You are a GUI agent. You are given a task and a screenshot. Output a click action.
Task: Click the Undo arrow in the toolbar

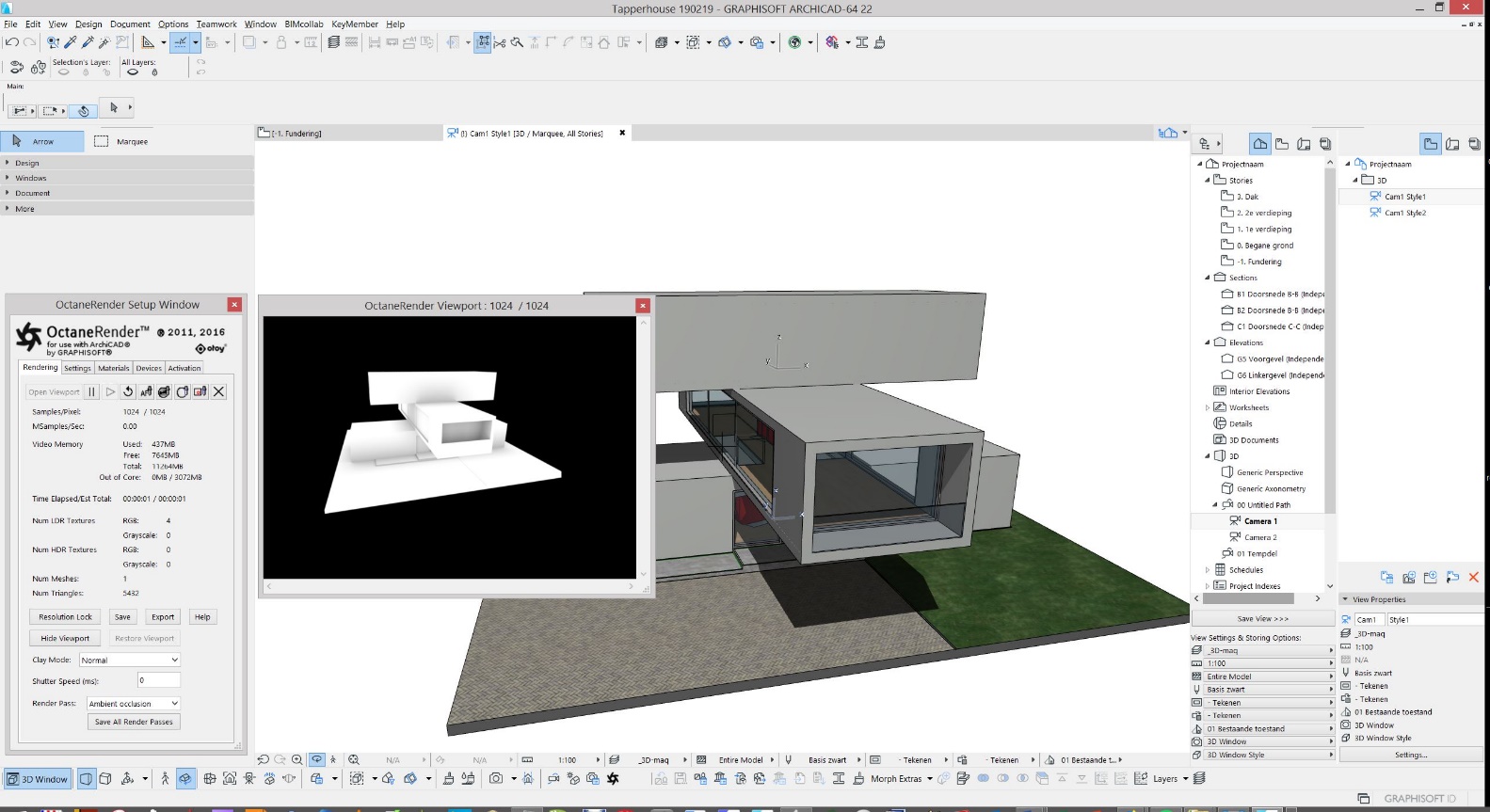coord(11,42)
